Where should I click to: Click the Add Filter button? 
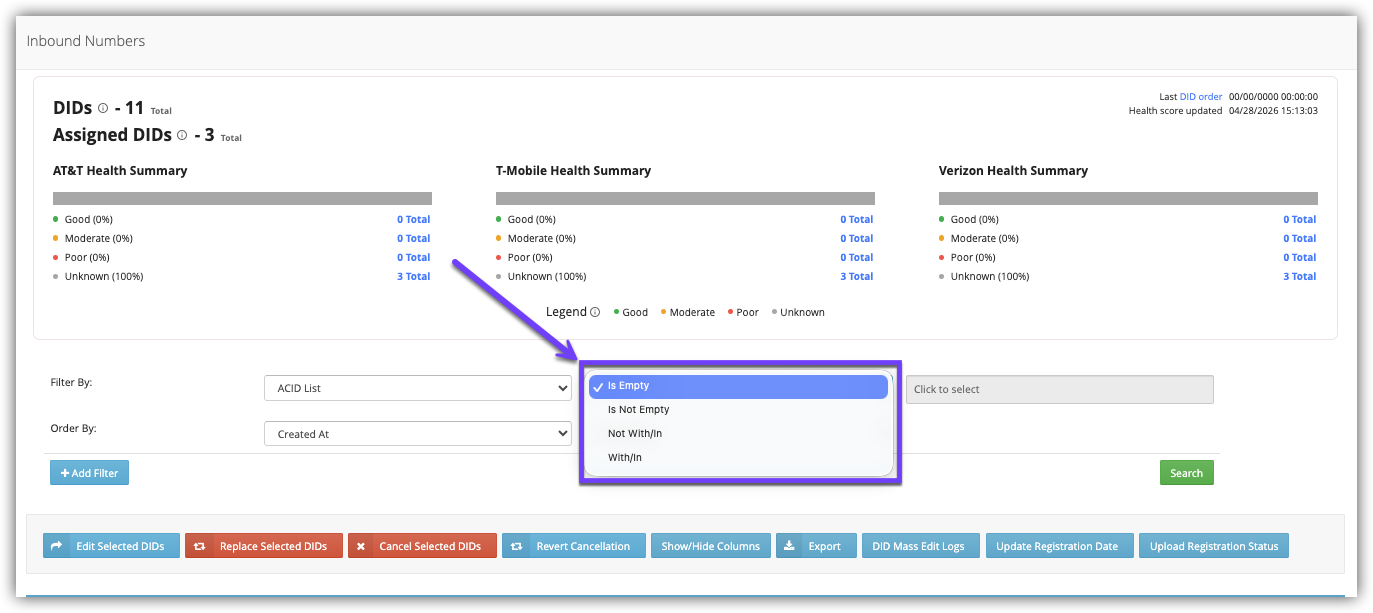coord(89,473)
